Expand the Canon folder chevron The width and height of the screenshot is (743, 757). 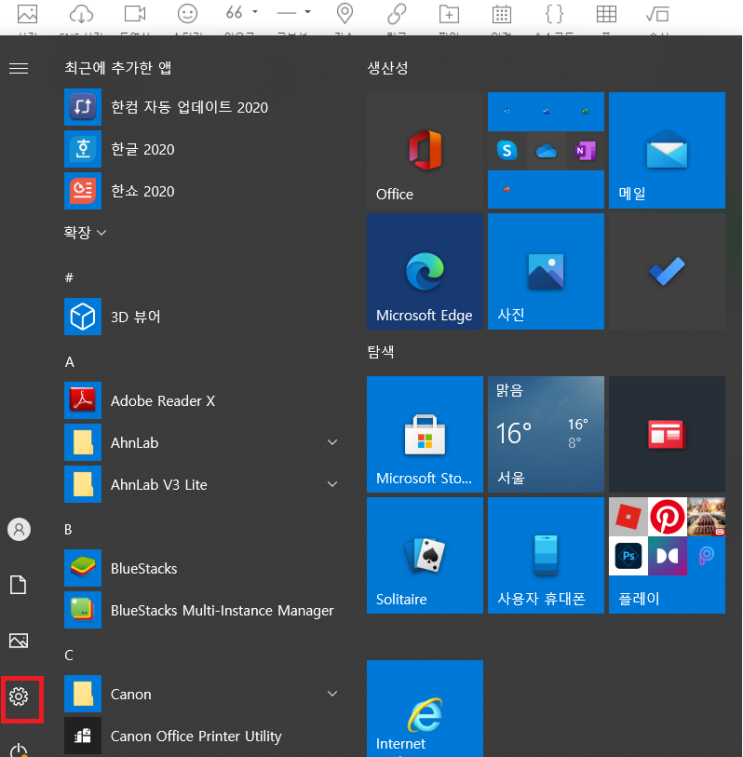(x=332, y=694)
